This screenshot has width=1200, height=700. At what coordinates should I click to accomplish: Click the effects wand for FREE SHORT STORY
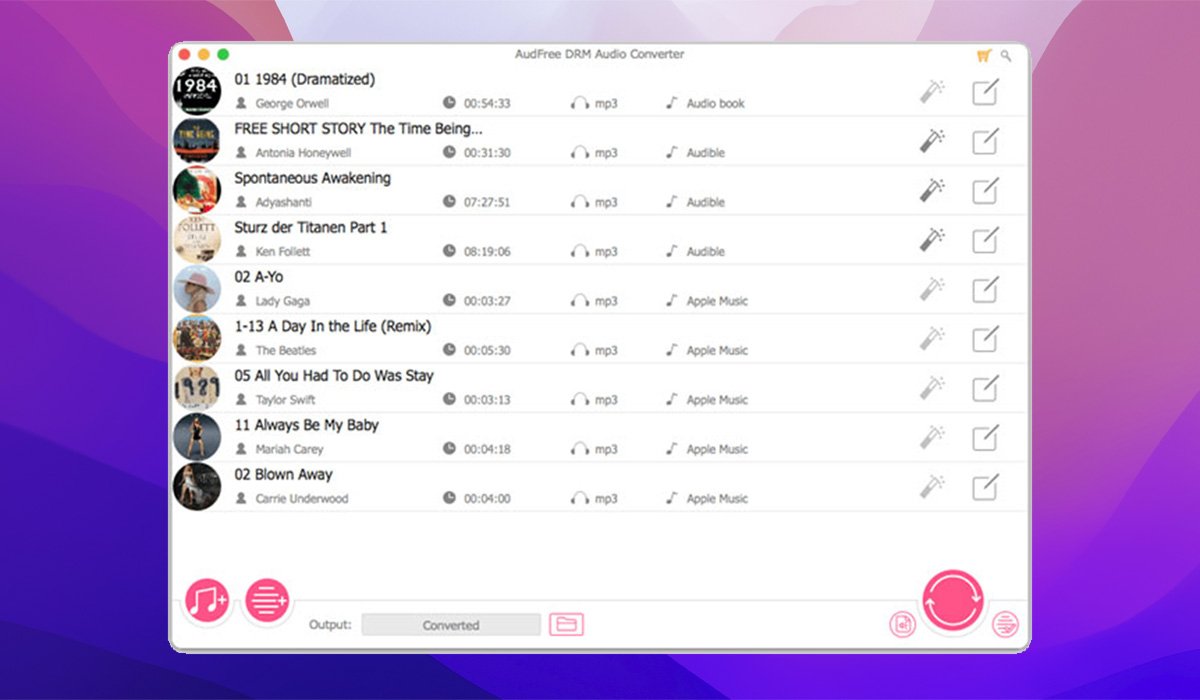[x=932, y=141]
